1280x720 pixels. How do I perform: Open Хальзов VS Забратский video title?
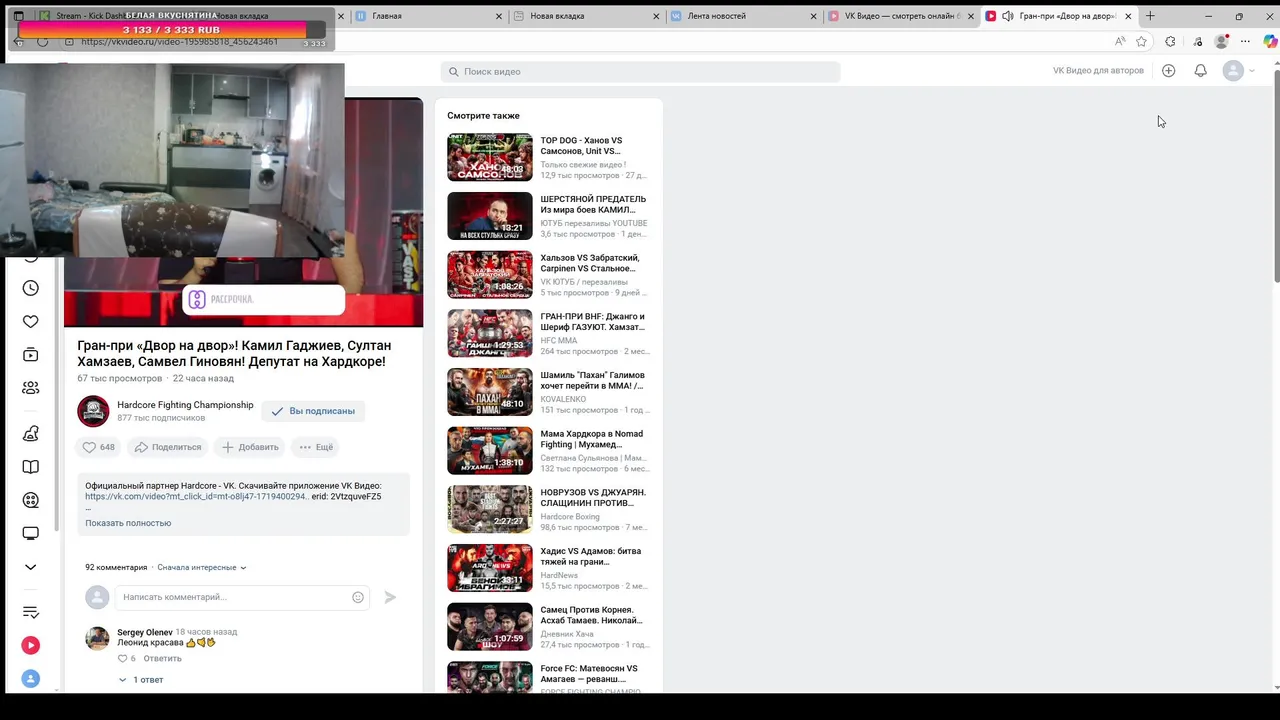coord(590,263)
